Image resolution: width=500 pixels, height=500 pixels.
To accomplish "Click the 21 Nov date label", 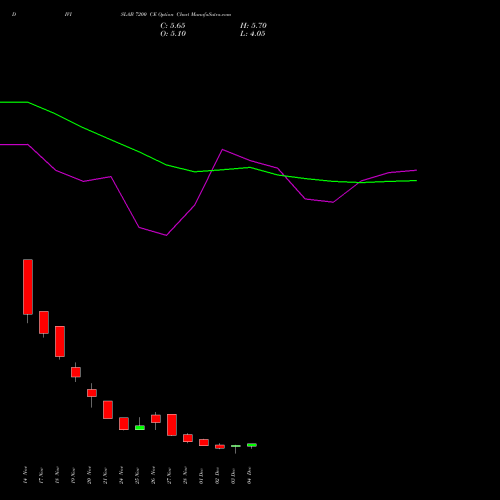I will [x=105, y=475].
